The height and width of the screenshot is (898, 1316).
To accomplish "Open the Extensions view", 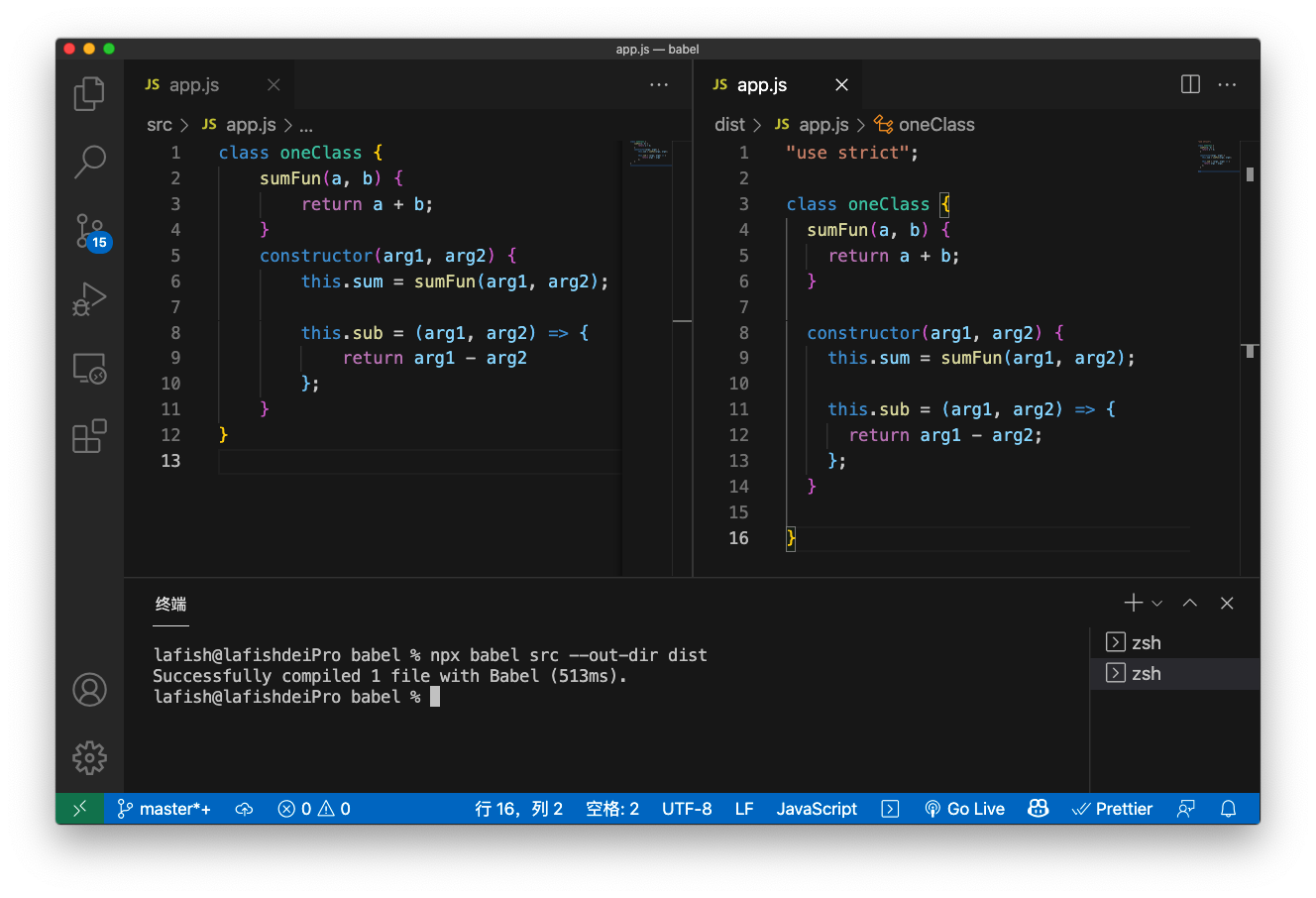I will coord(89,436).
